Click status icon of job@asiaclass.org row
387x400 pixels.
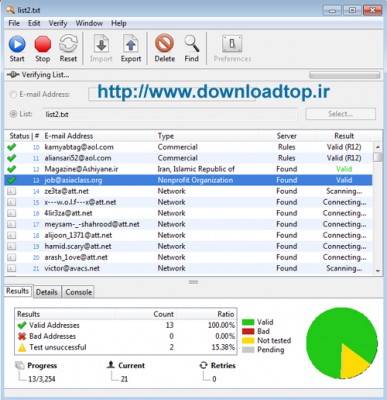pos(11,180)
